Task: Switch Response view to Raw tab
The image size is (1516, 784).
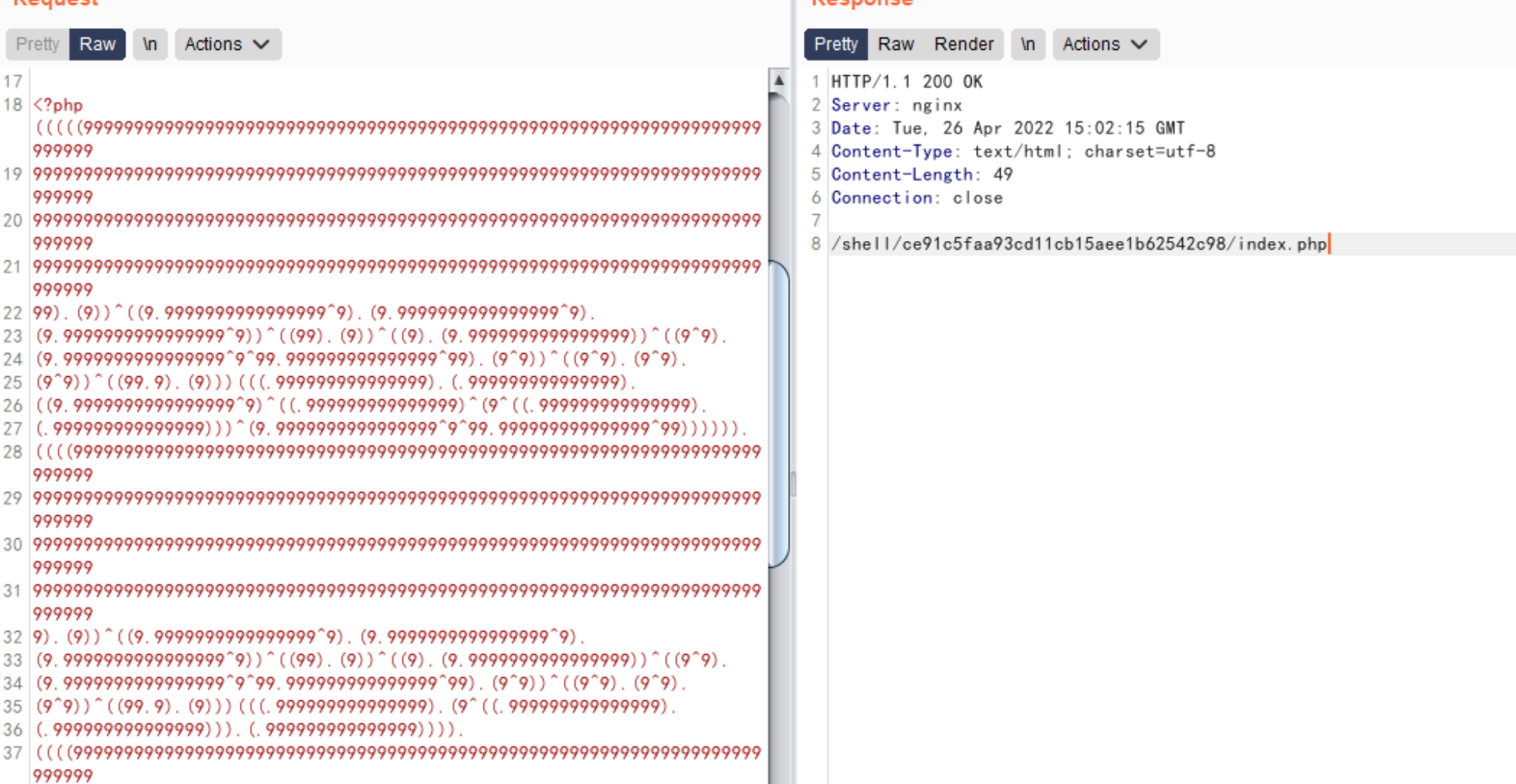Action: 896,44
